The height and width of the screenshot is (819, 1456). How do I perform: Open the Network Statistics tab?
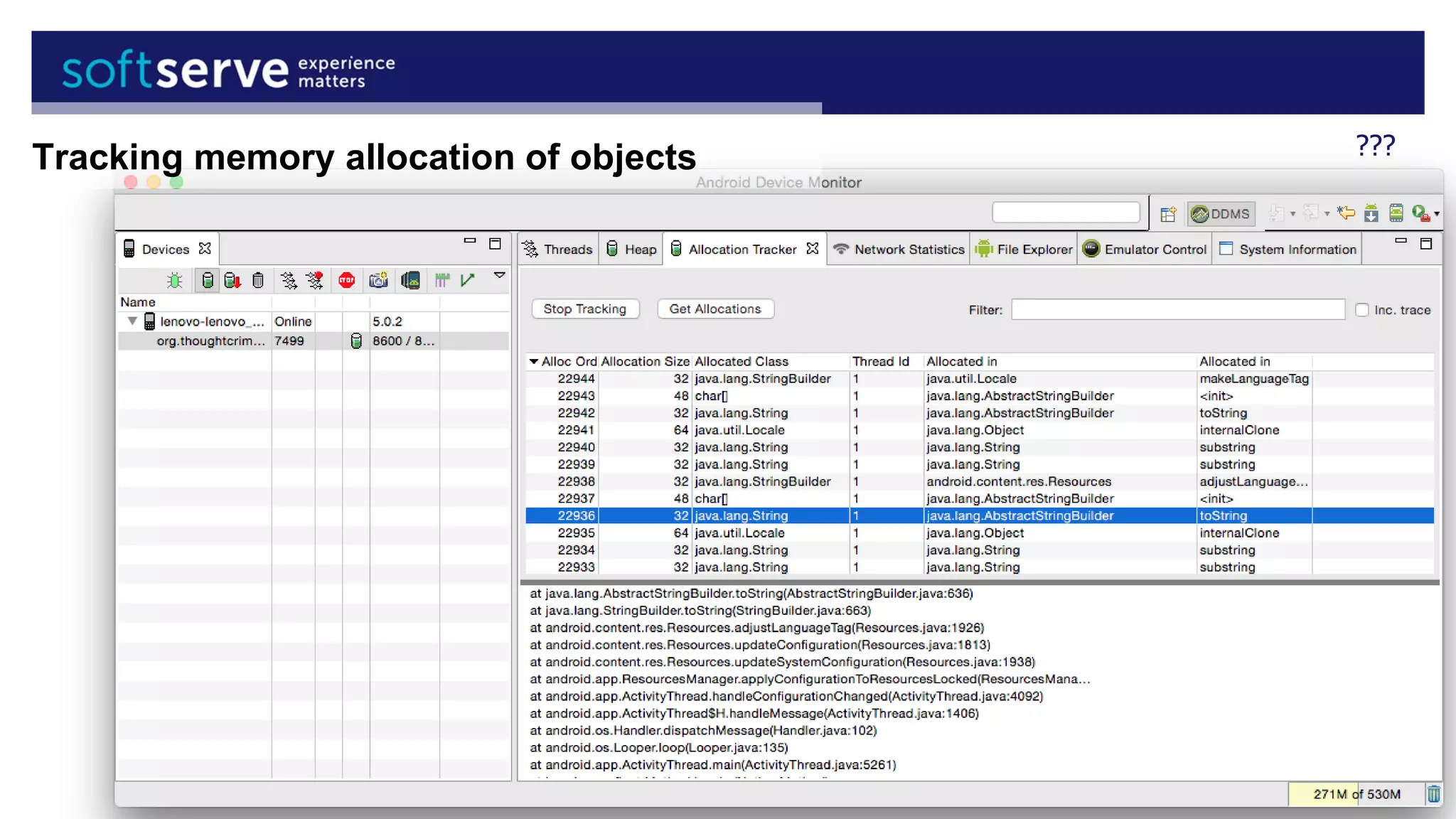[x=899, y=250]
